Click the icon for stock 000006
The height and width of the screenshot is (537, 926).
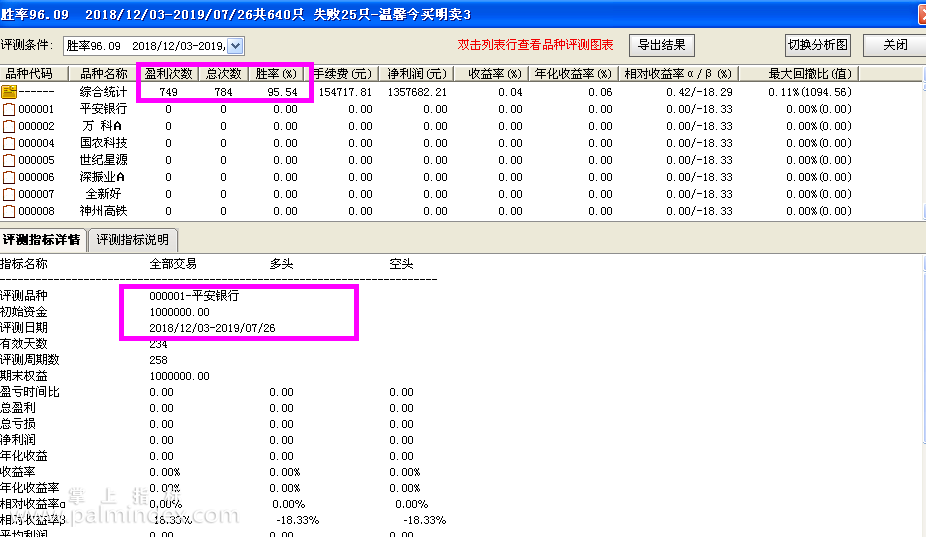click(x=9, y=177)
